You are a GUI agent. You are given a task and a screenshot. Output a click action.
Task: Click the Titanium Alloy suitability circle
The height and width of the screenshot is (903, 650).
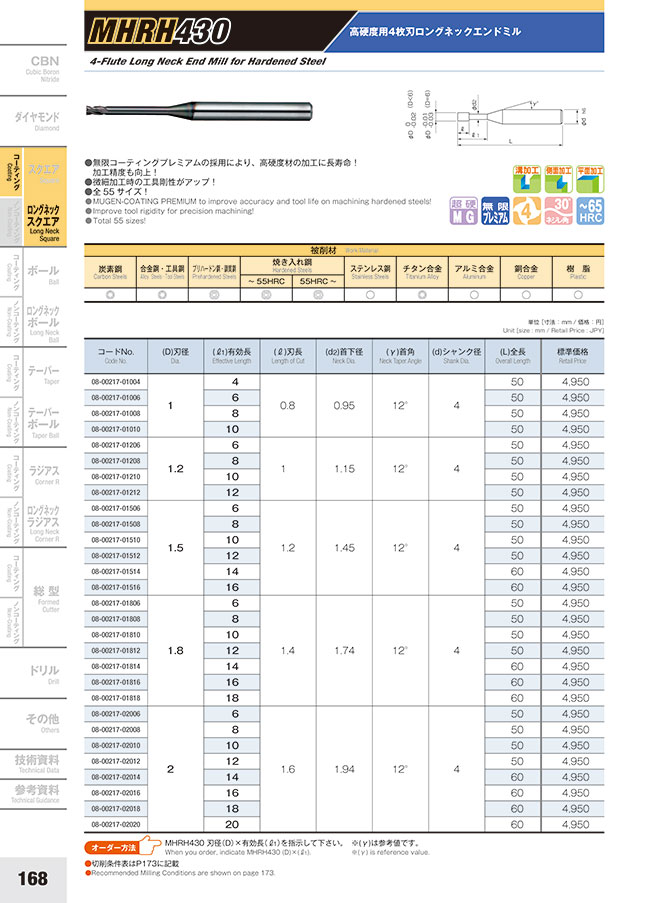(x=422, y=295)
